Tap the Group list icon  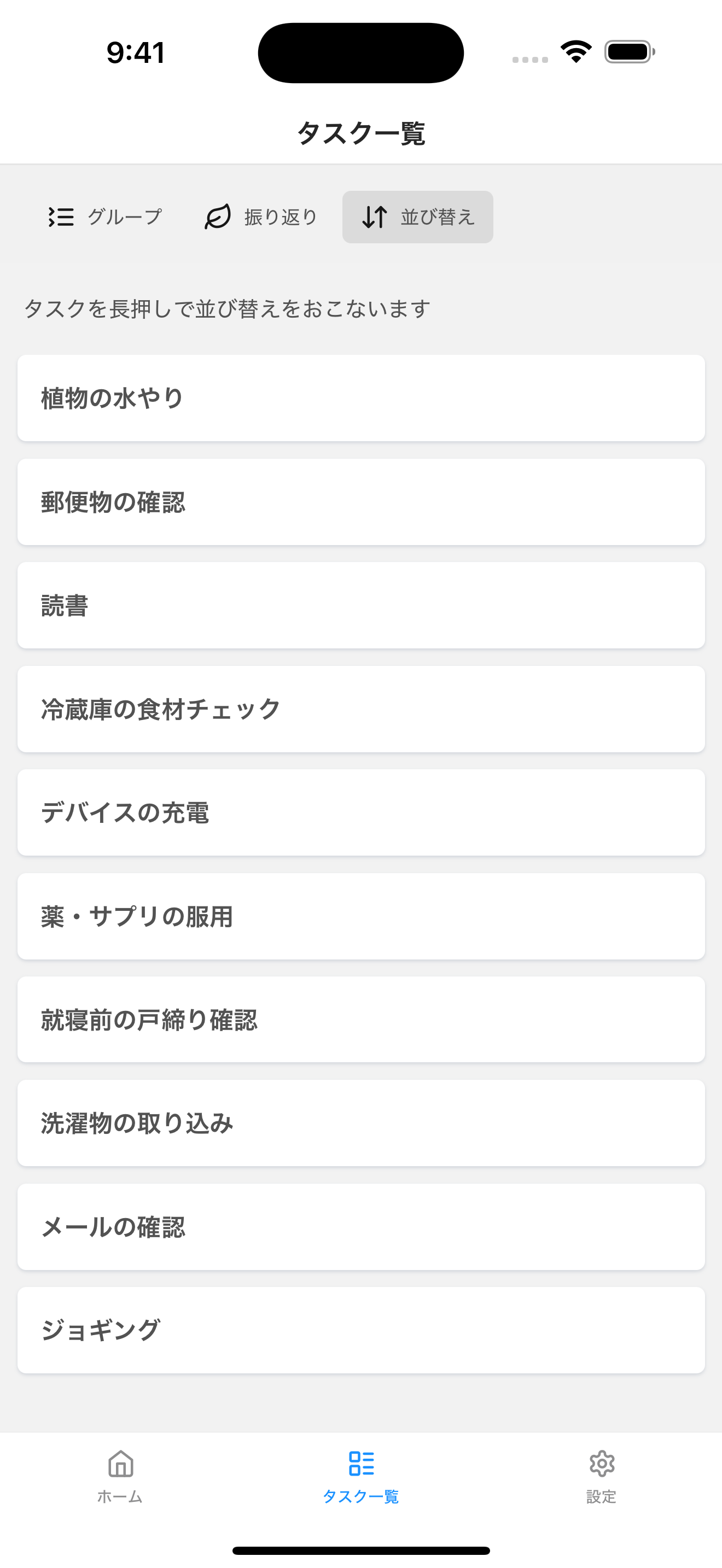[61, 217]
